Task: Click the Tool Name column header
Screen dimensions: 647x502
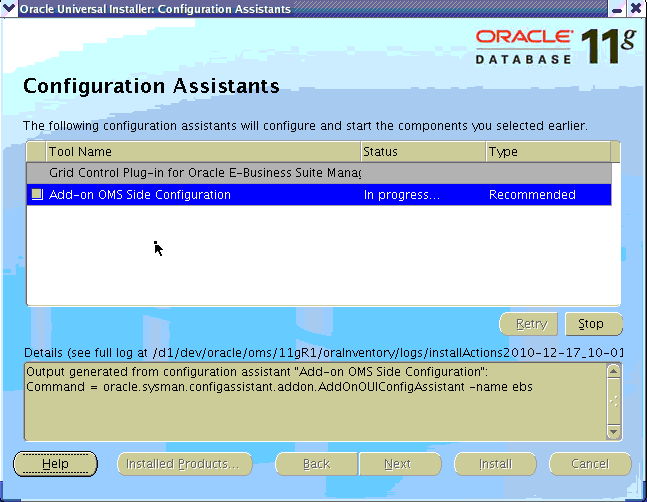Action: click(203, 152)
